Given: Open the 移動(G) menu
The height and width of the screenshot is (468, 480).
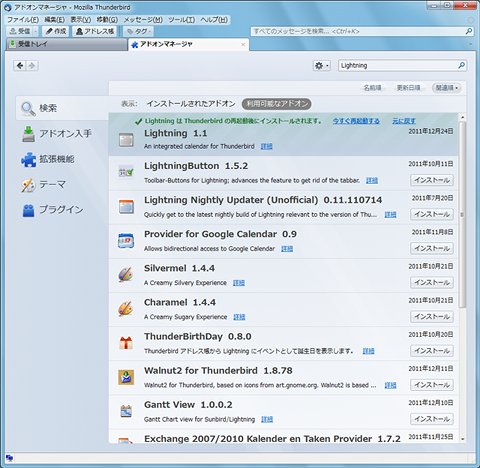Looking at the screenshot, I should [107, 20].
